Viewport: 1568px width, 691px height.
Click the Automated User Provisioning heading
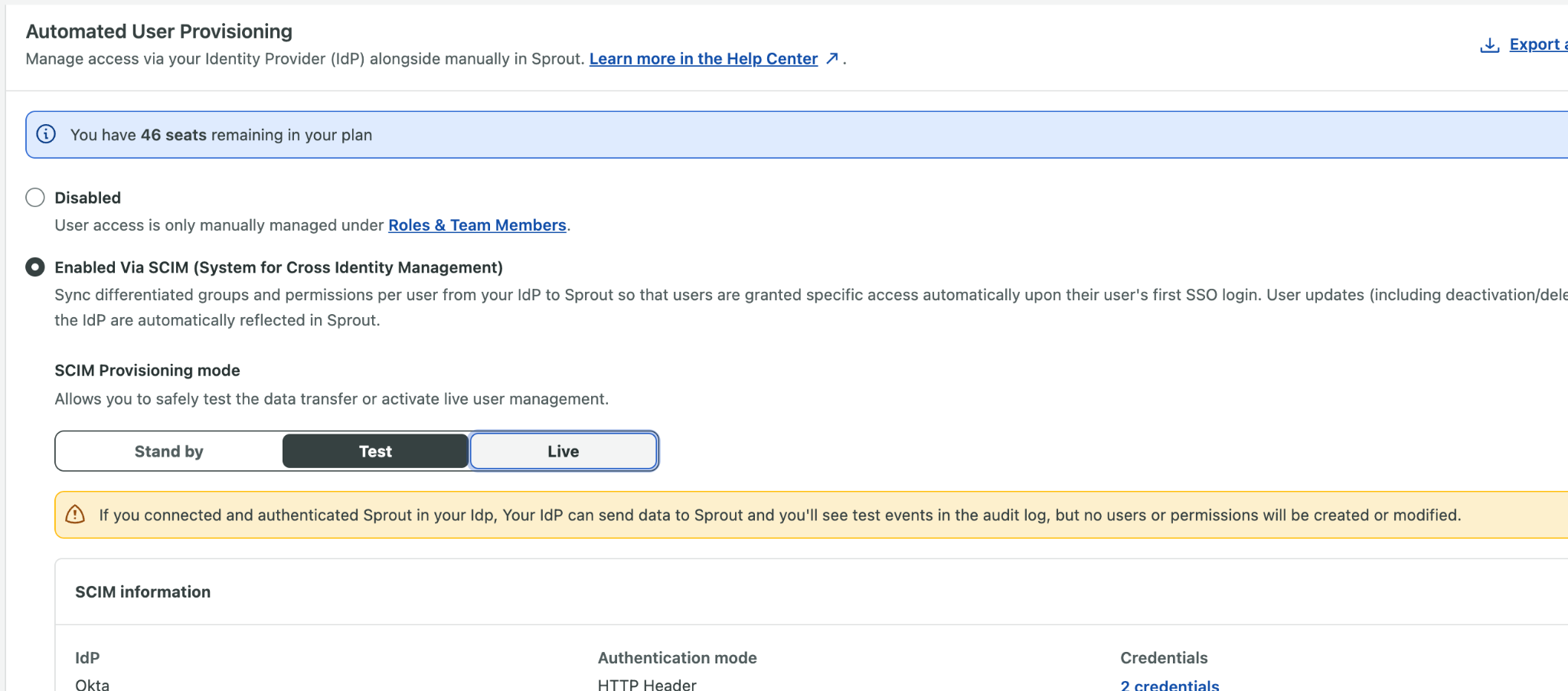(x=159, y=31)
